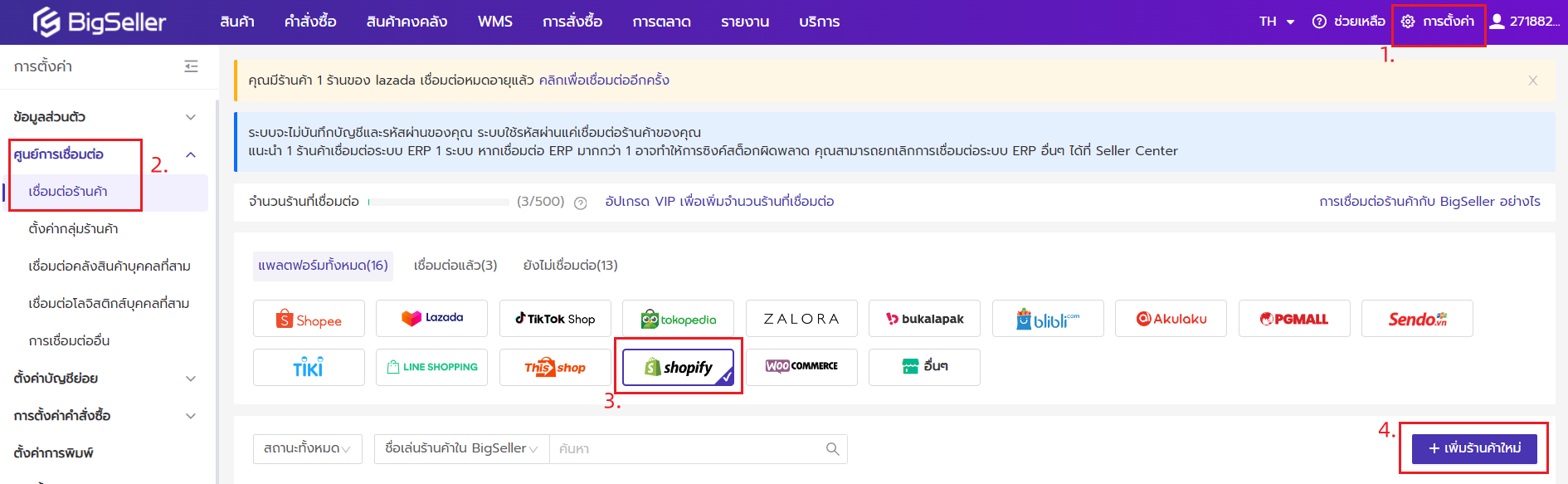1568x484 pixels.
Task: Select the TikTok Shop platform tile
Action: [x=555, y=319]
